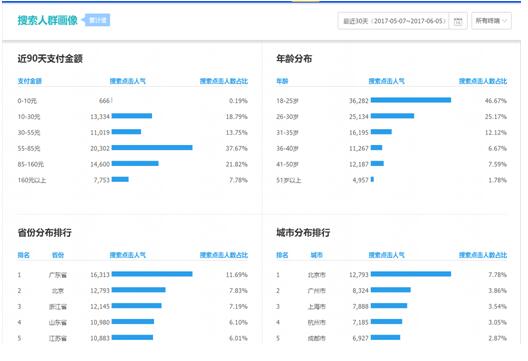Select the 北京市 city popularity bar
The image size is (528, 361).
point(411,274)
